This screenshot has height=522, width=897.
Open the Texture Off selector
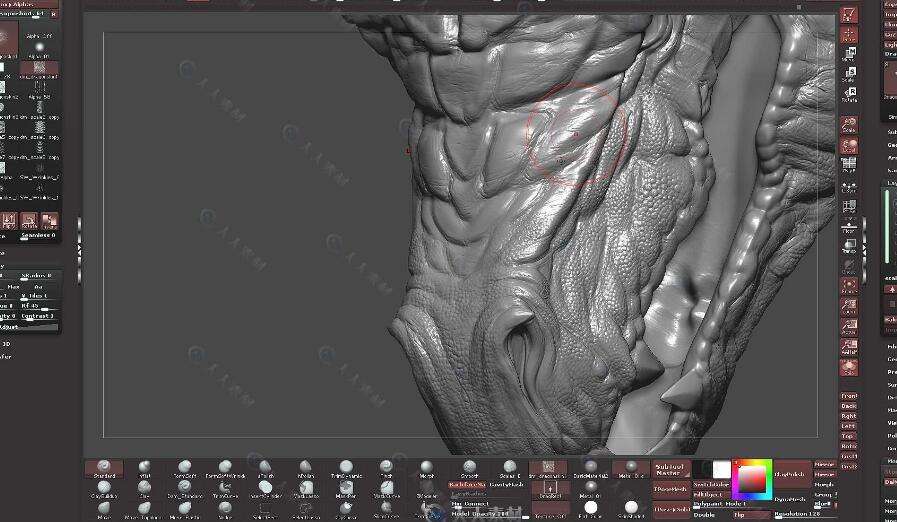[549, 509]
